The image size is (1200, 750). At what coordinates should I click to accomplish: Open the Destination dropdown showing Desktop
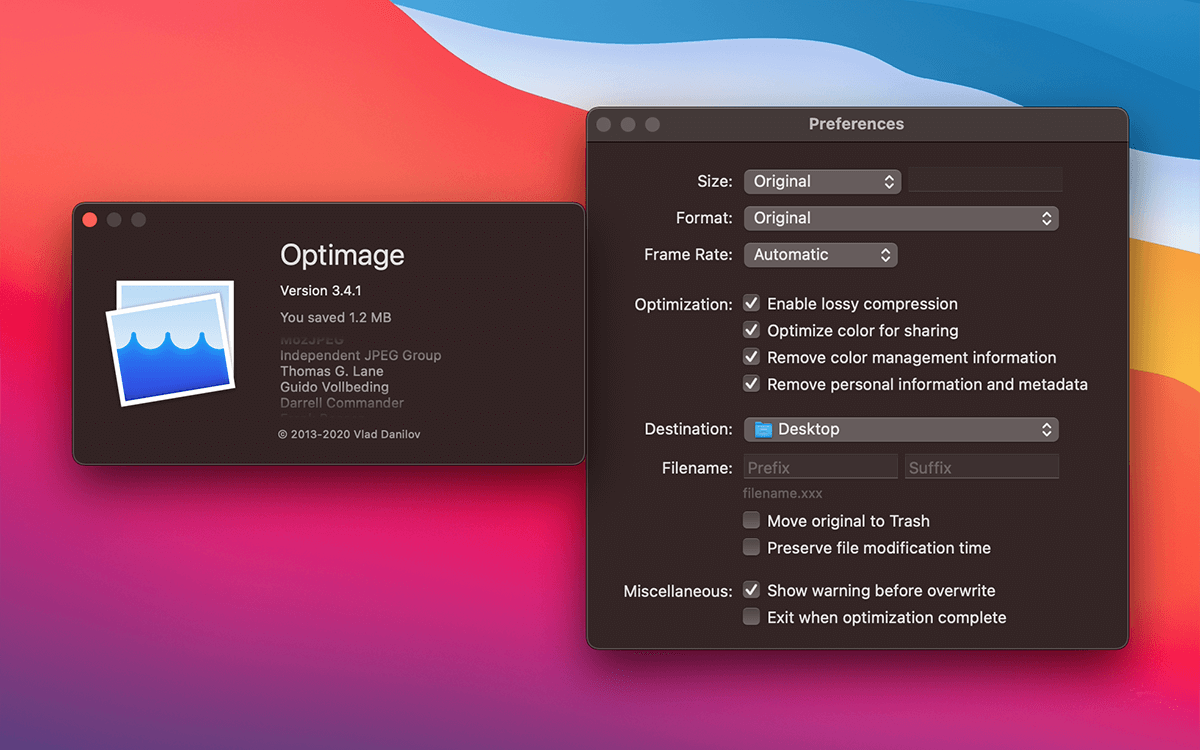point(901,429)
